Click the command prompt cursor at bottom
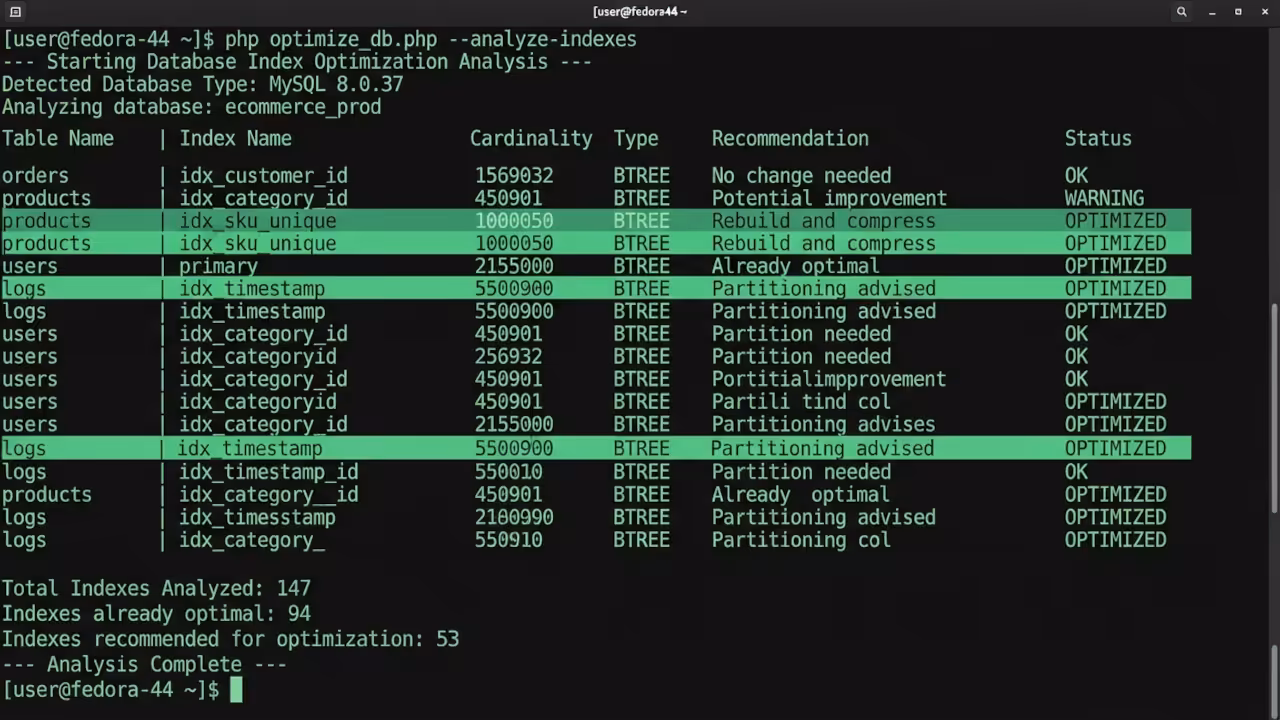This screenshot has width=1280, height=720. (236, 690)
